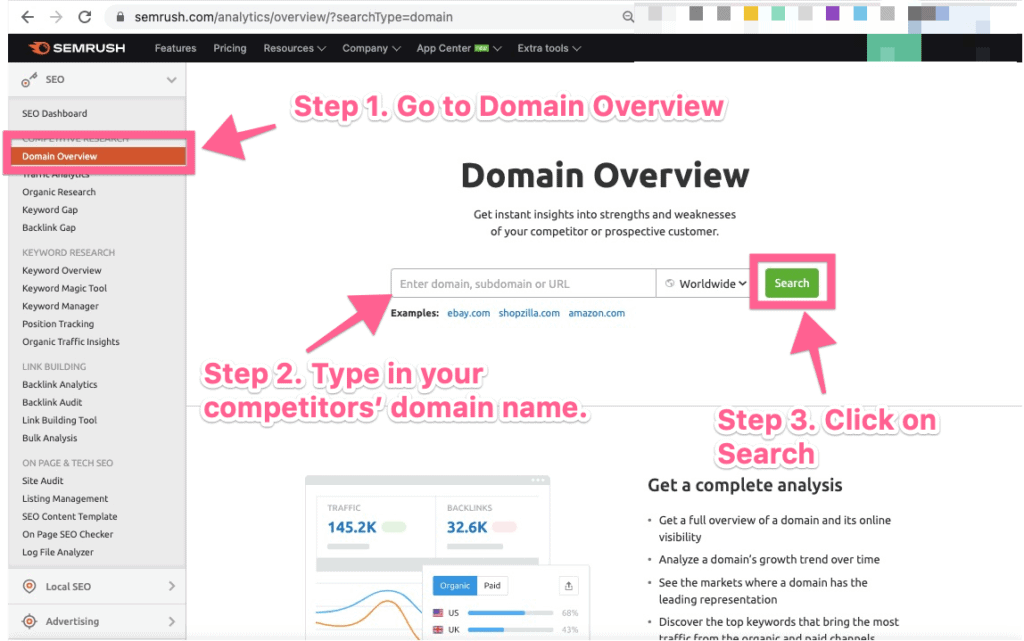The height and width of the screenshot is (641, 1024).
Task: Click the export icon in preview chart
Action: [569, 586]
